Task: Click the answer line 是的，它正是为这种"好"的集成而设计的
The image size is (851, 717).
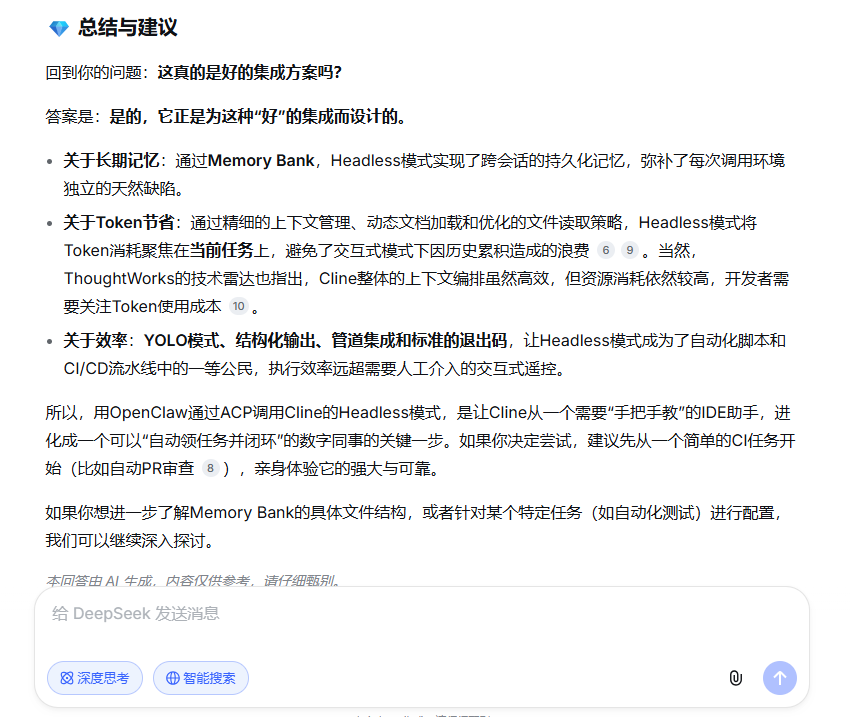Action: pos(257,117)
